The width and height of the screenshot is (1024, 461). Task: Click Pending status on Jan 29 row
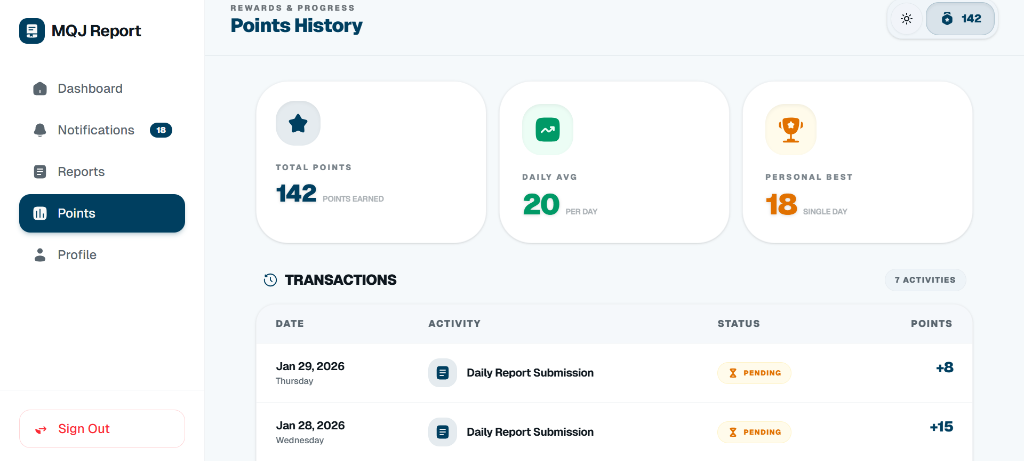pyautogui.click(x=754, y=373)
